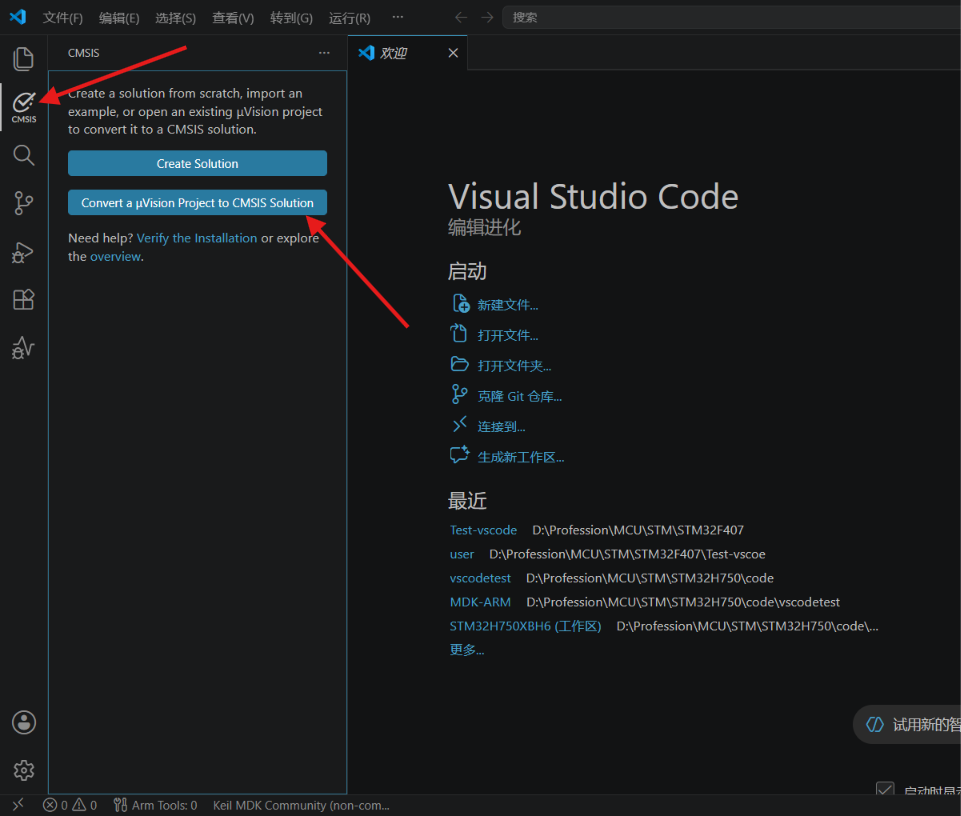The width and height of the screenshot is (961, 816).
Task: Click 新建文件... link
Action: click(507, 305)
